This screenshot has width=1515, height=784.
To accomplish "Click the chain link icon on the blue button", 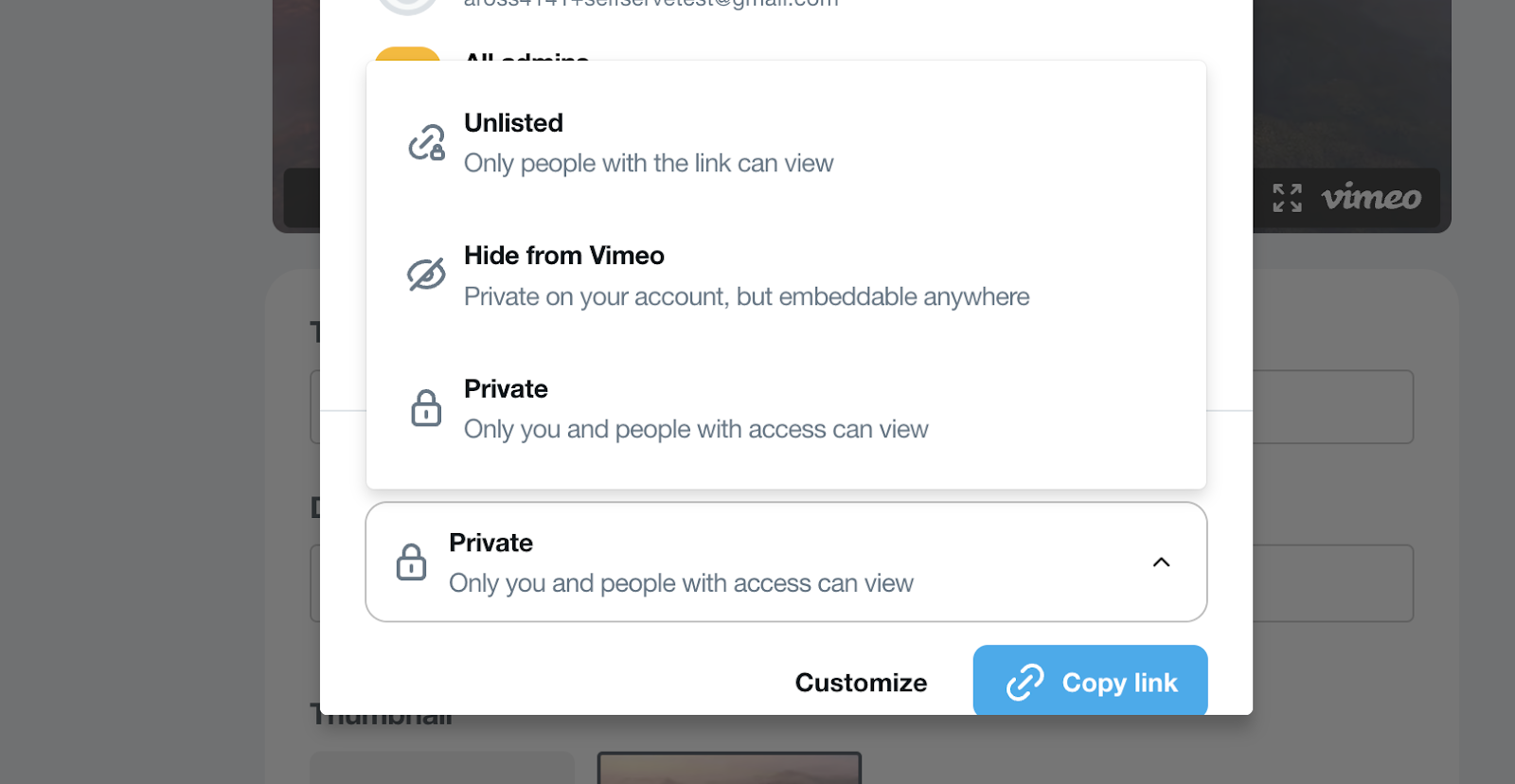I will click(x=1025, y=682).
